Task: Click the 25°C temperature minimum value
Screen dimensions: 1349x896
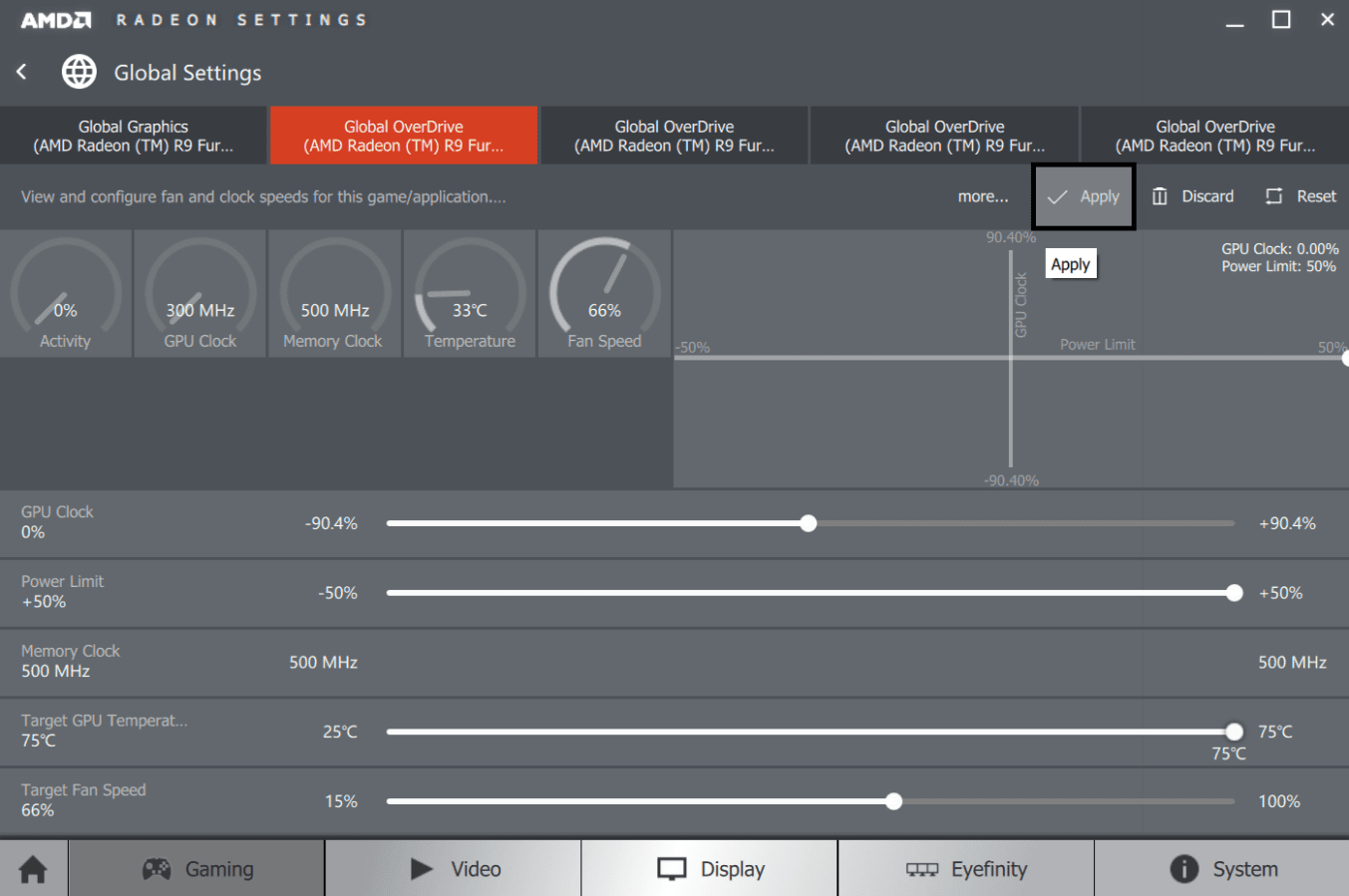Action: point(340,732)
